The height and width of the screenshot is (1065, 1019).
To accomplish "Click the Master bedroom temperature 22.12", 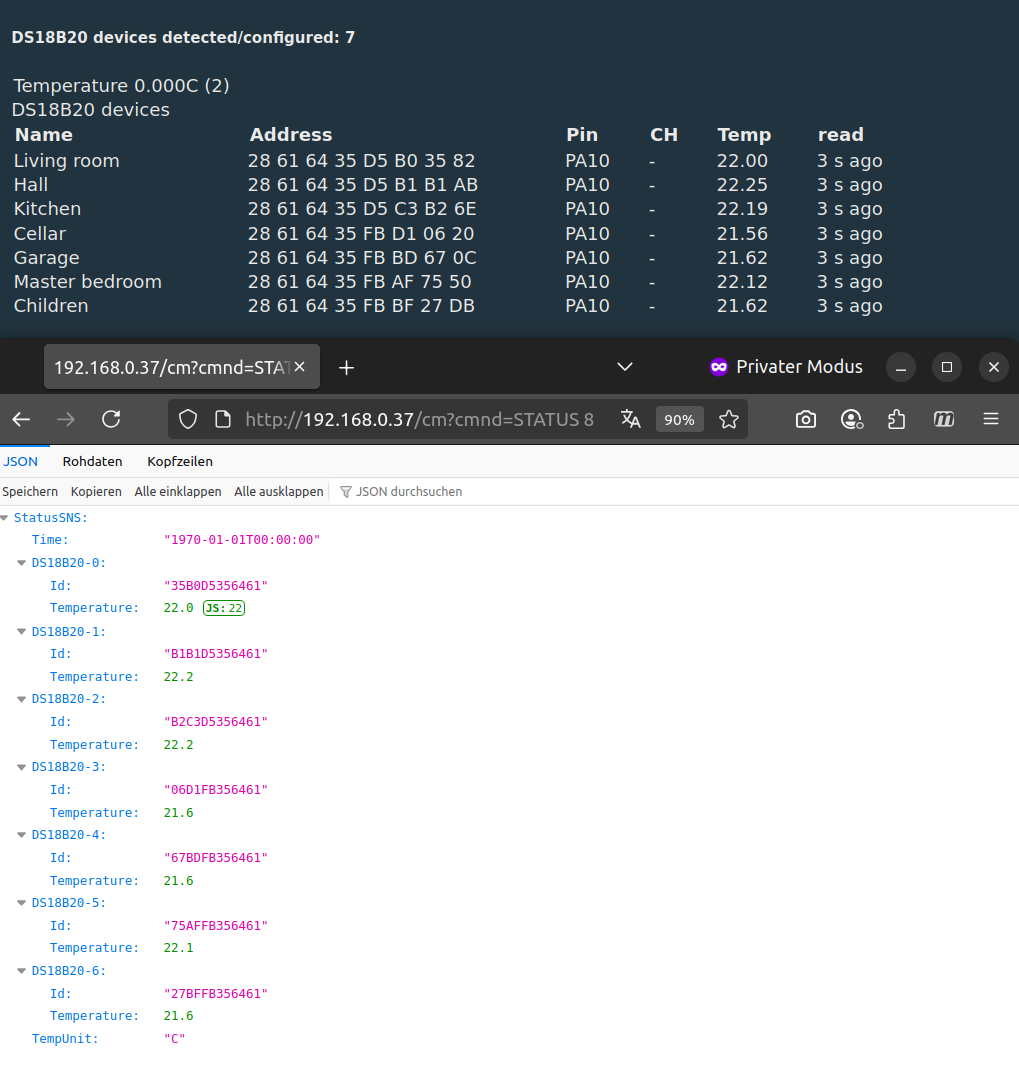I will point(742,282).
